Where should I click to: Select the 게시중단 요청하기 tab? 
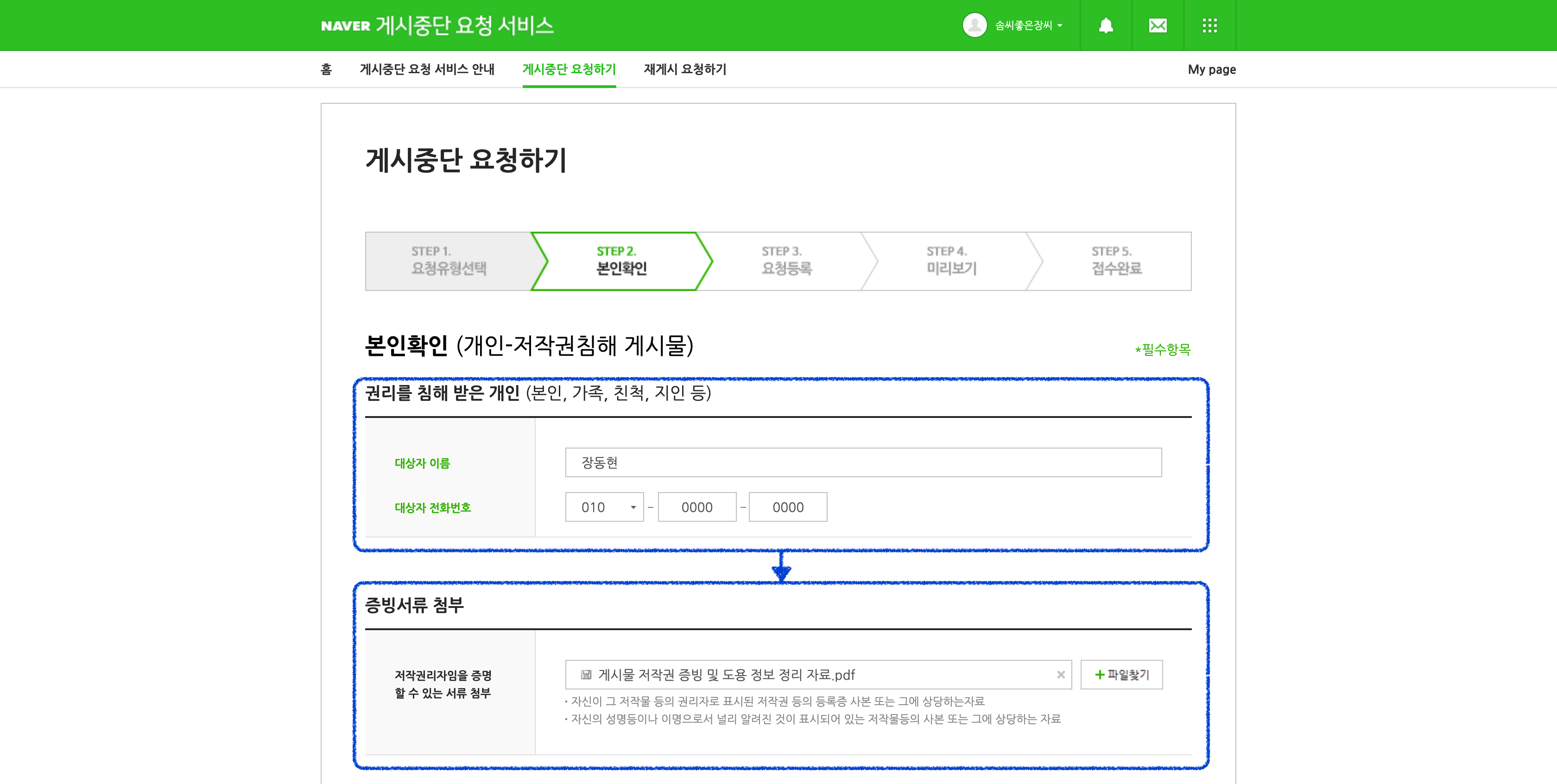(569, 70)
